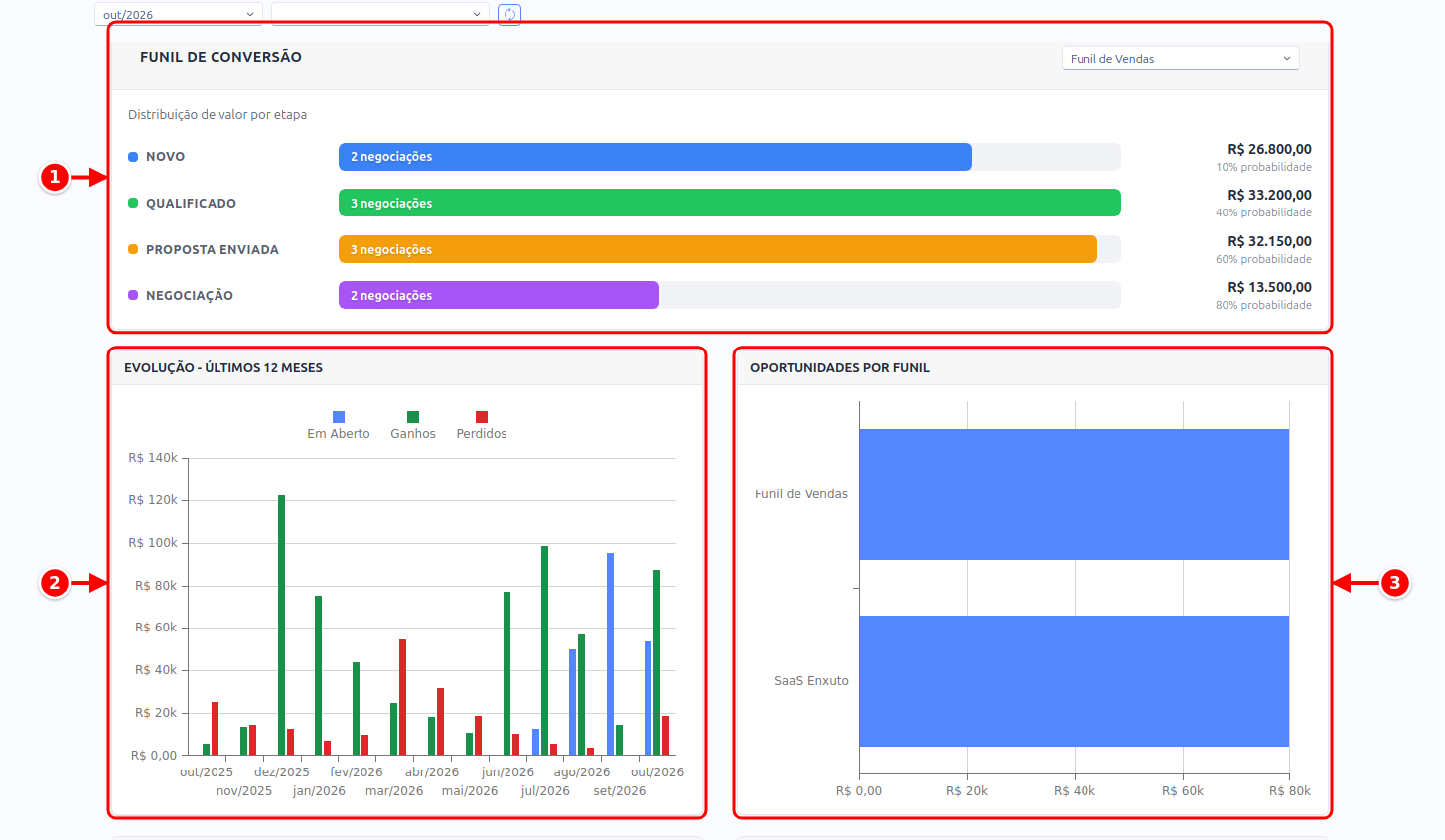Open the out/2026 period dropdown
The image size is (1445, 840).
click(x=179, y=14)
